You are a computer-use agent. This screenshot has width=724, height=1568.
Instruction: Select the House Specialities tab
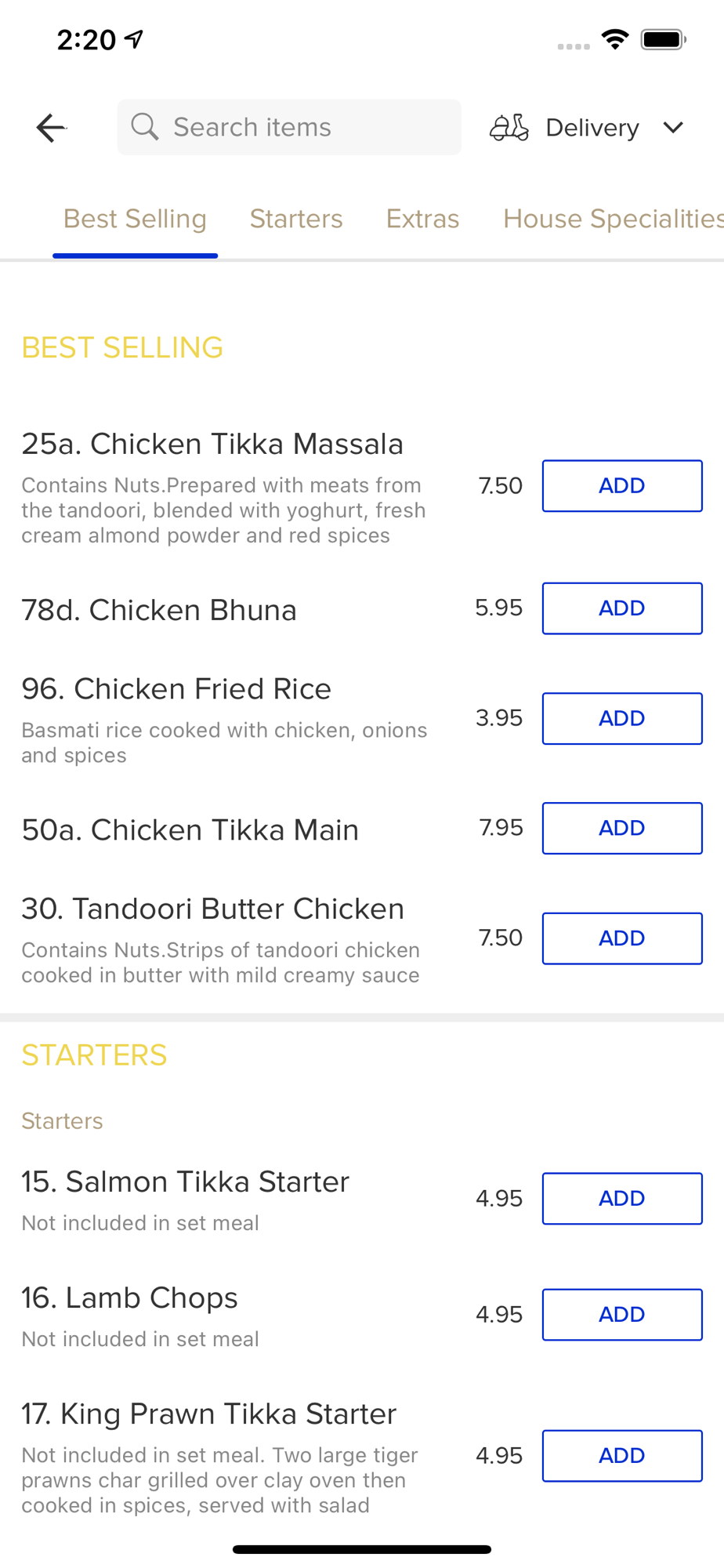pos(613,219)
